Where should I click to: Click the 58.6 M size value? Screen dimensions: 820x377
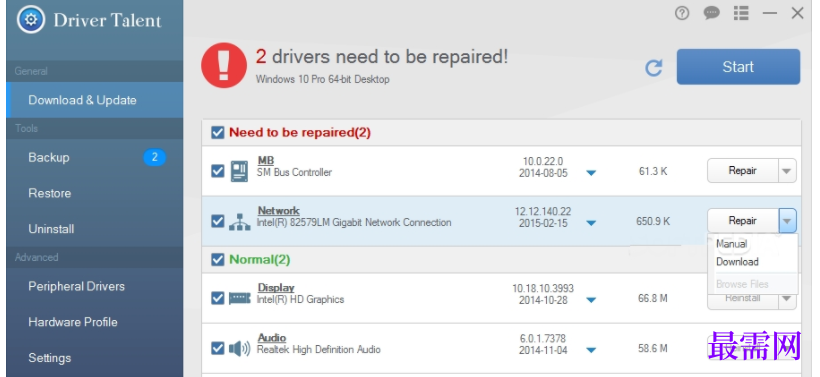(653, 348)
